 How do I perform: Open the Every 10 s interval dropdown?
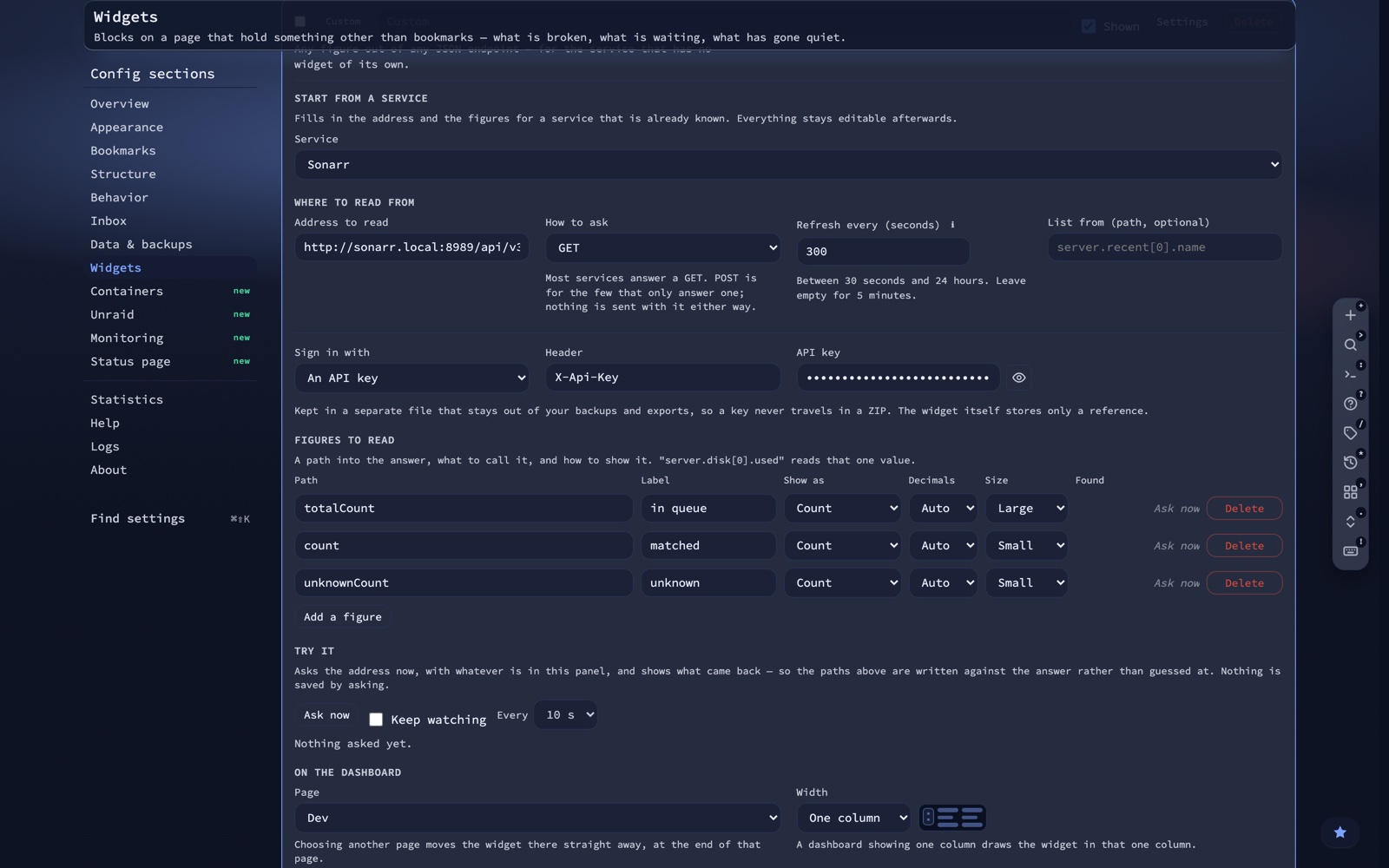tap(565, 715)
